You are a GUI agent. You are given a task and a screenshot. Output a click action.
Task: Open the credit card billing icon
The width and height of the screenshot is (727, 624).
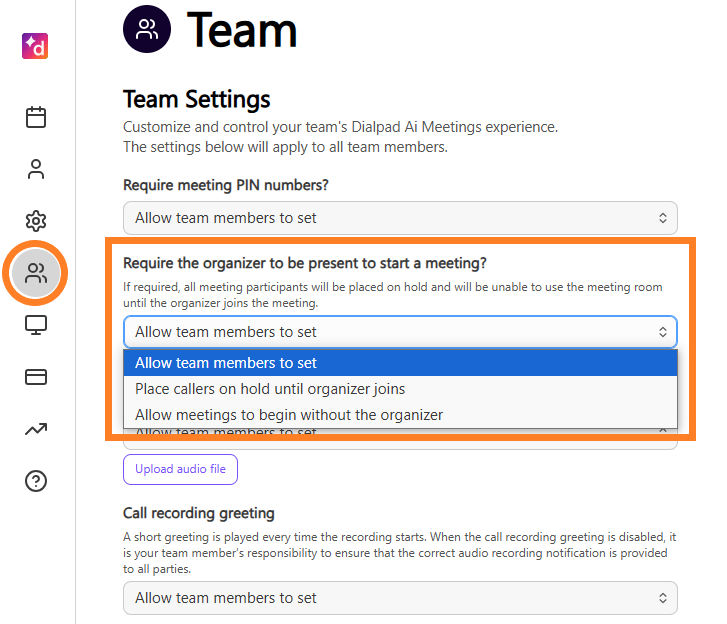[x=36, y=377]
